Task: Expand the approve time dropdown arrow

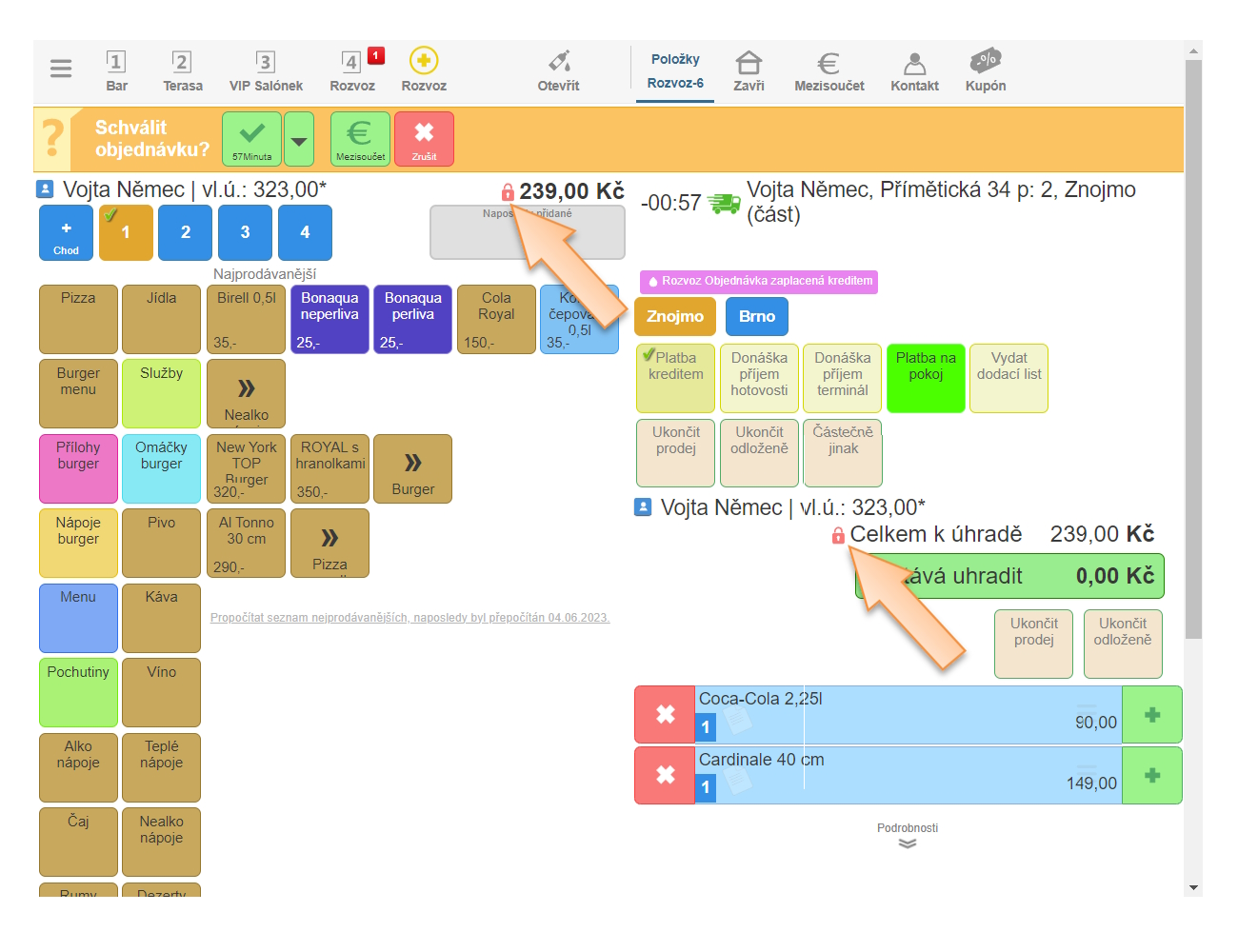Action: tap(299, 140)
